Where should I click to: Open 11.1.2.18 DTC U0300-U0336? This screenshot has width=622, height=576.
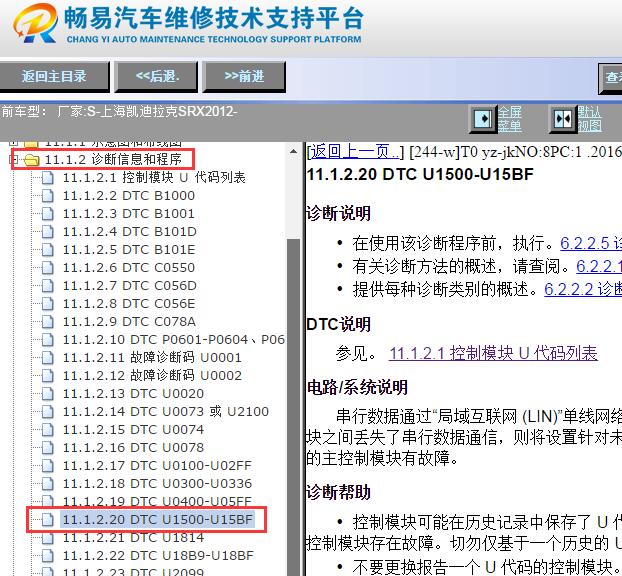point(157,484)
